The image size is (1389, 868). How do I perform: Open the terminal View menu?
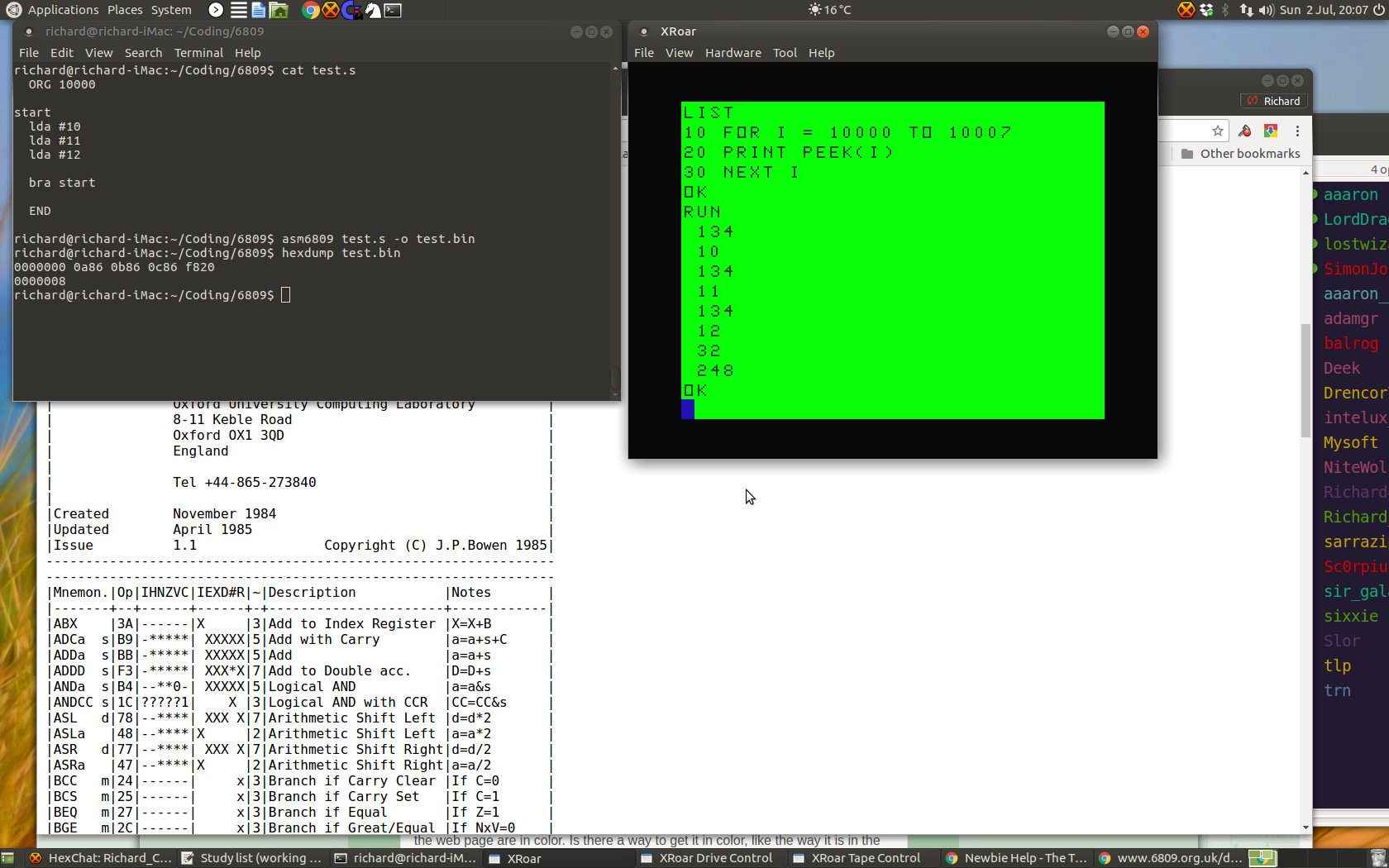point(98,53)
